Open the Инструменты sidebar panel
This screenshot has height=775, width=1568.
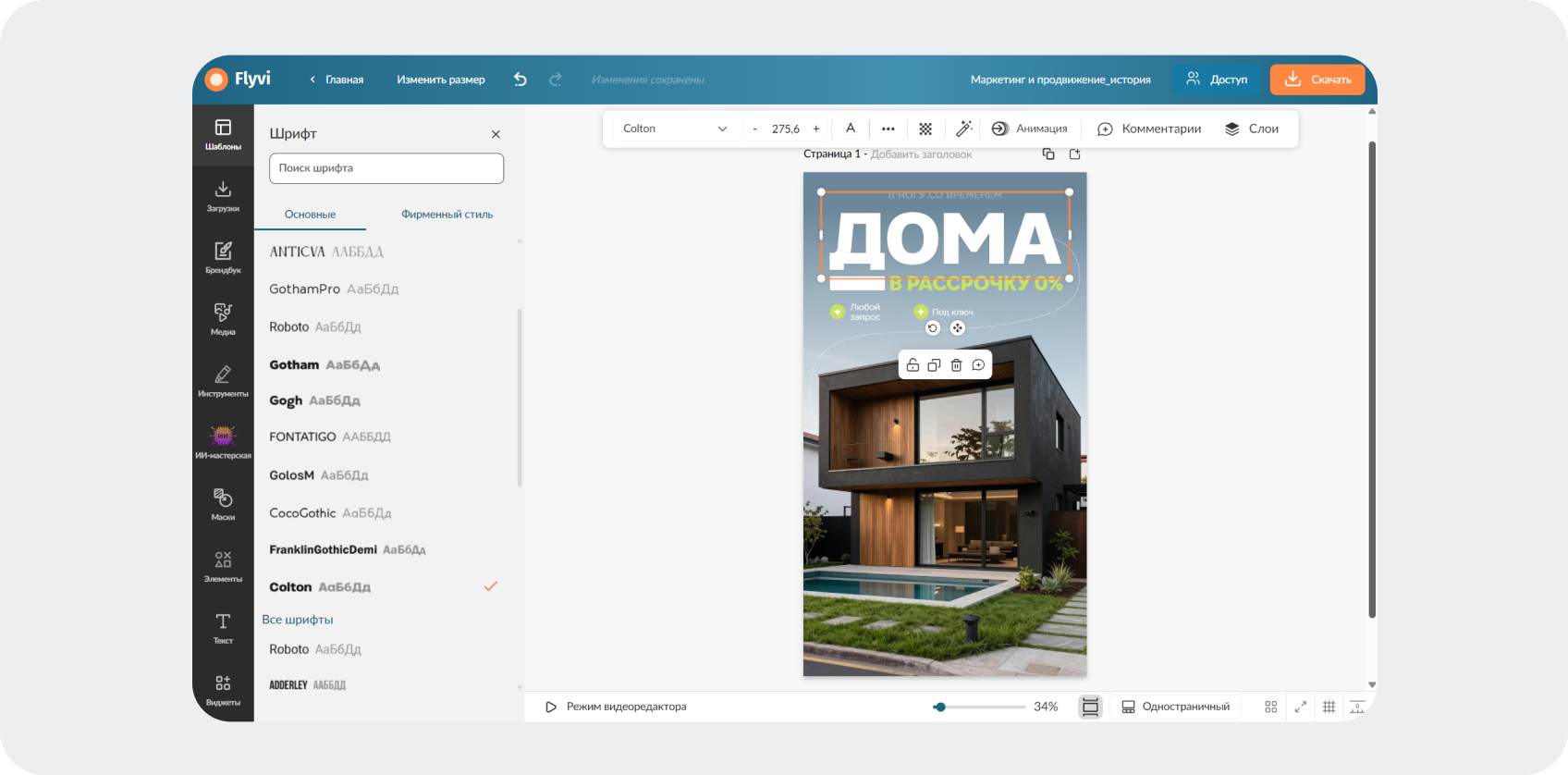pyautogui.click(x=223, y=381)
